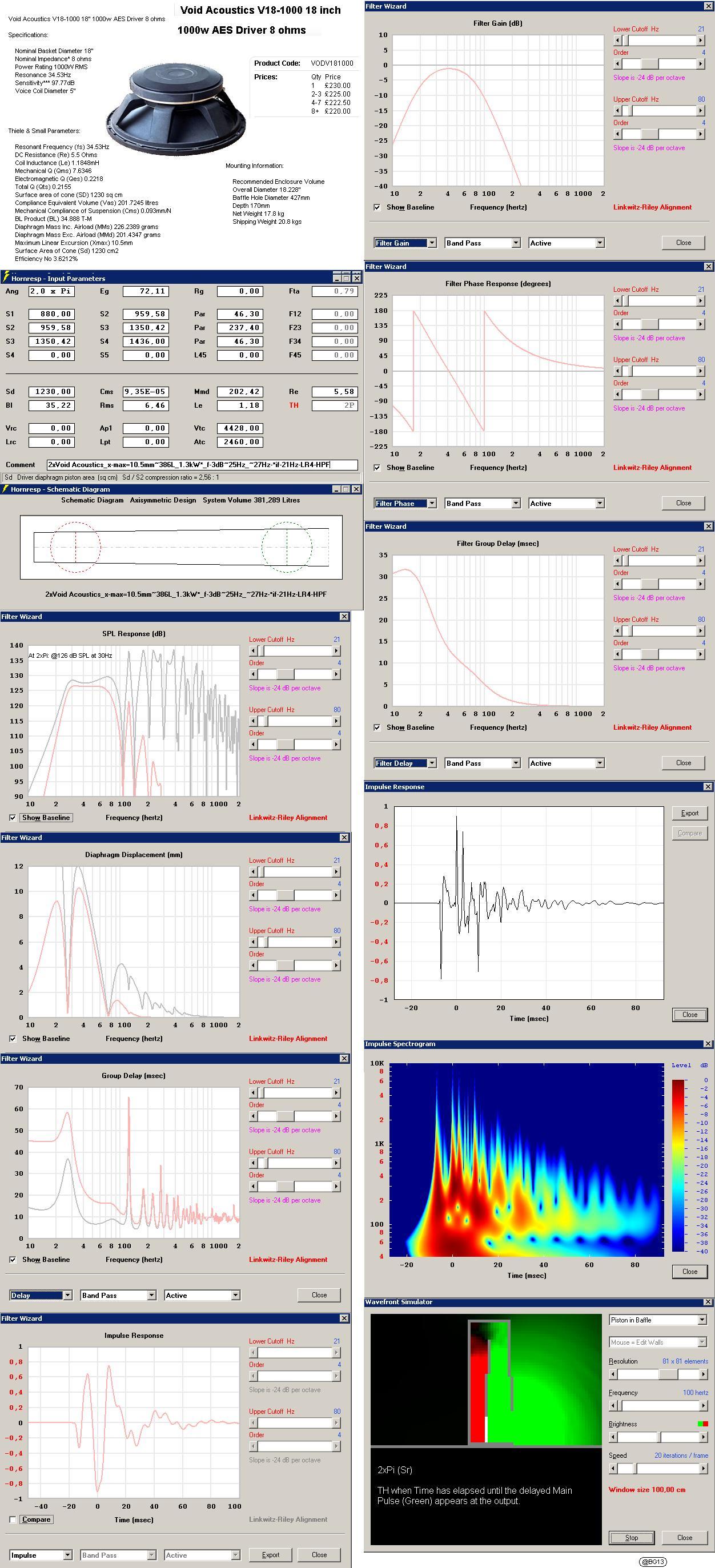Image resolution: width=715 pixels, height=1568 pixels.
Task: Open the Piston in Baffle dropdown
Action: point(658,1320)
